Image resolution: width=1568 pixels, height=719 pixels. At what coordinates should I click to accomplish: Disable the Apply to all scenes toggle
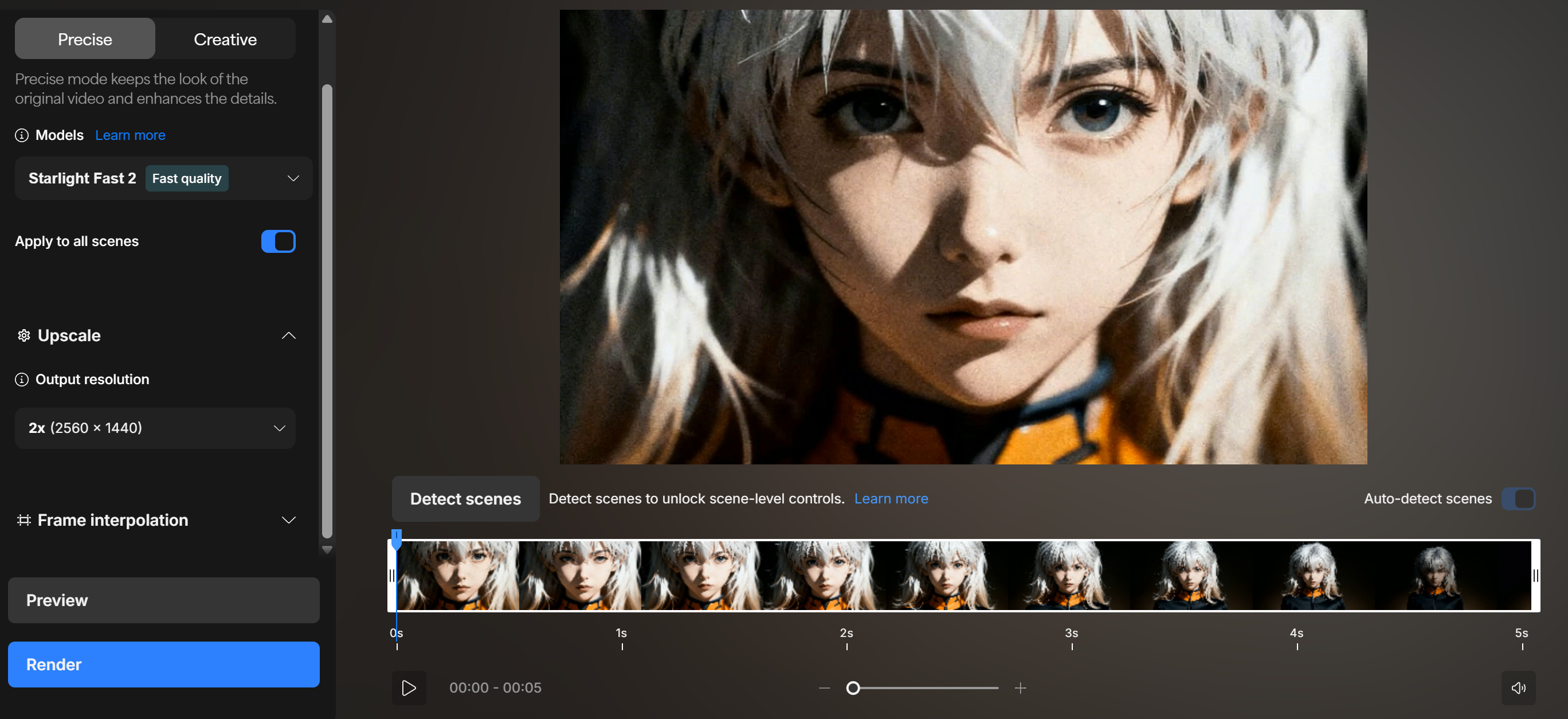[278, 241]
